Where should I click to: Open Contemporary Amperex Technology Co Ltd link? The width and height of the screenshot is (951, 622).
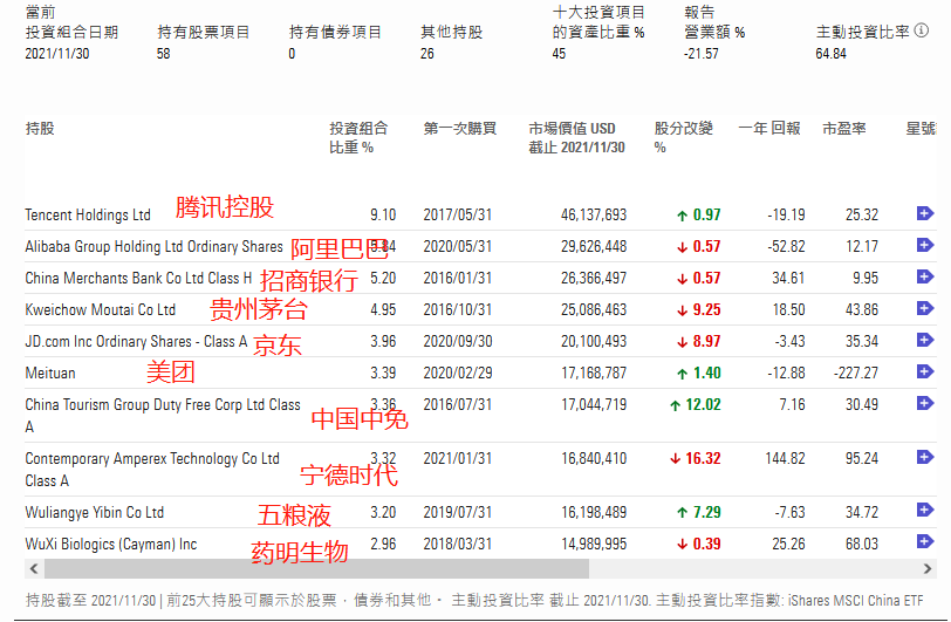click(152, 469)
